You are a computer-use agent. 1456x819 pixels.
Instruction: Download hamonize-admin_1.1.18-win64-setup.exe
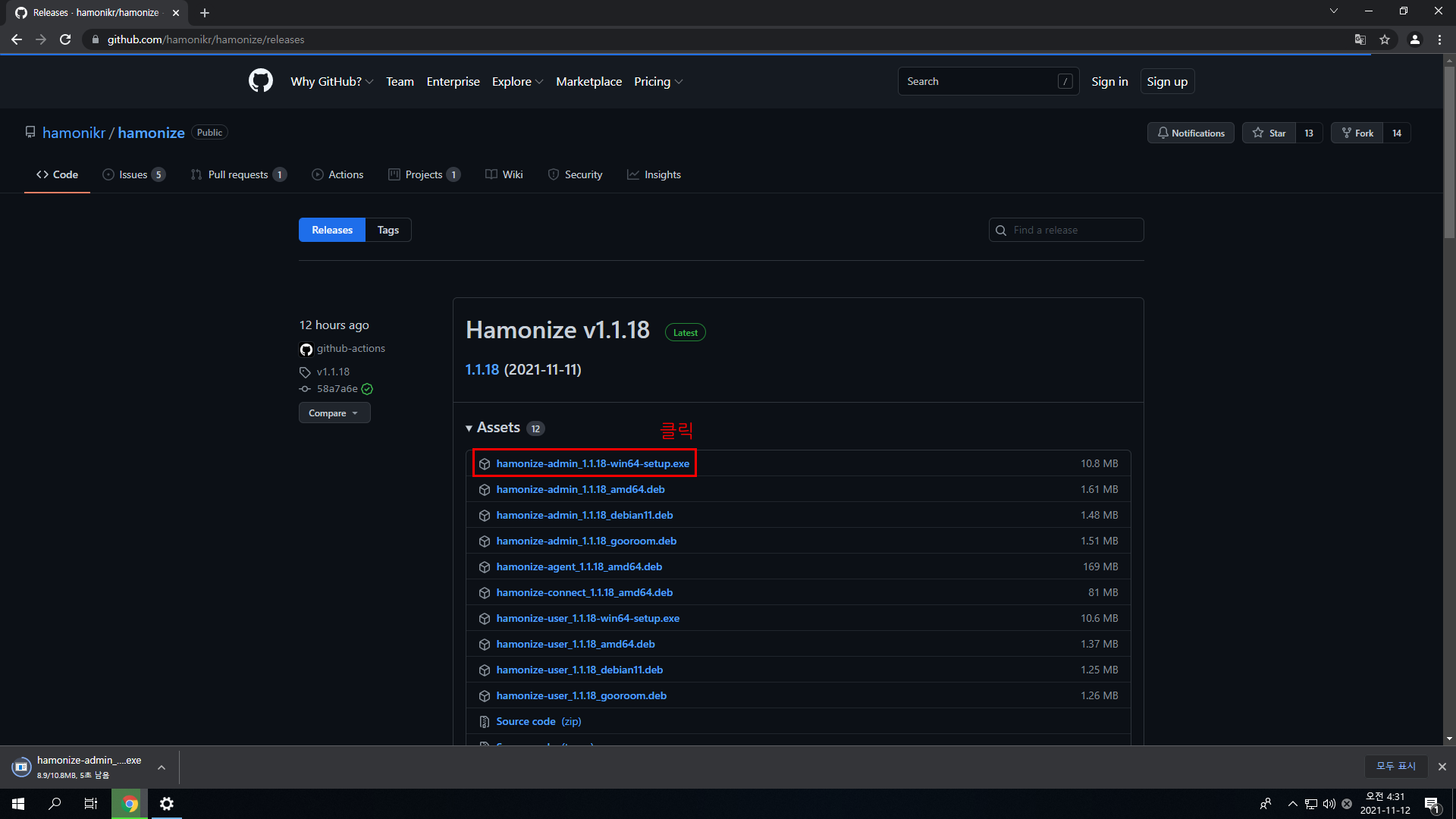(592, 463)
